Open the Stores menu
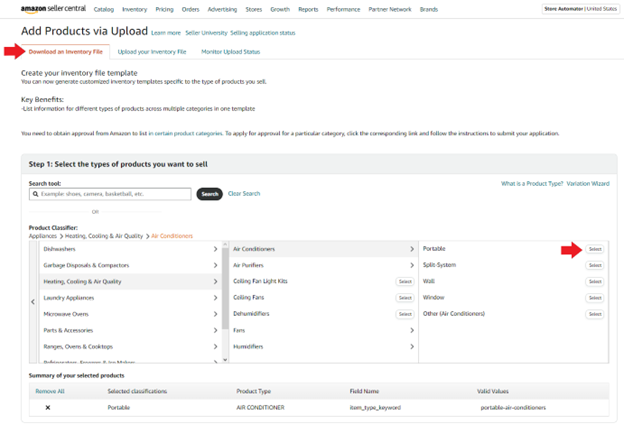The image size is (624, 424). coord(254,9)
